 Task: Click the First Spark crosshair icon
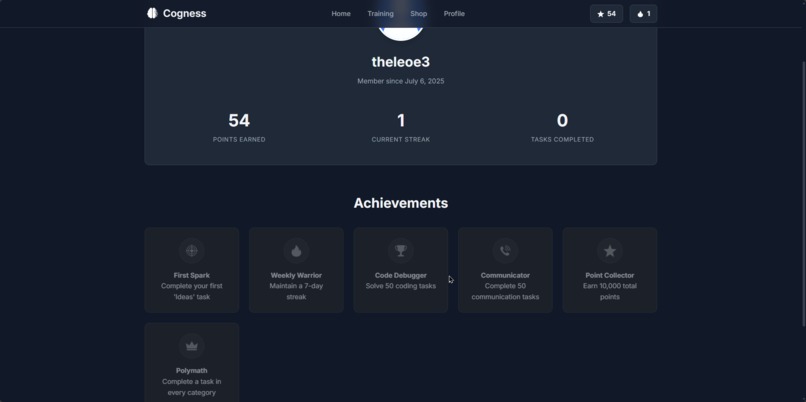[x=192, y=250]
